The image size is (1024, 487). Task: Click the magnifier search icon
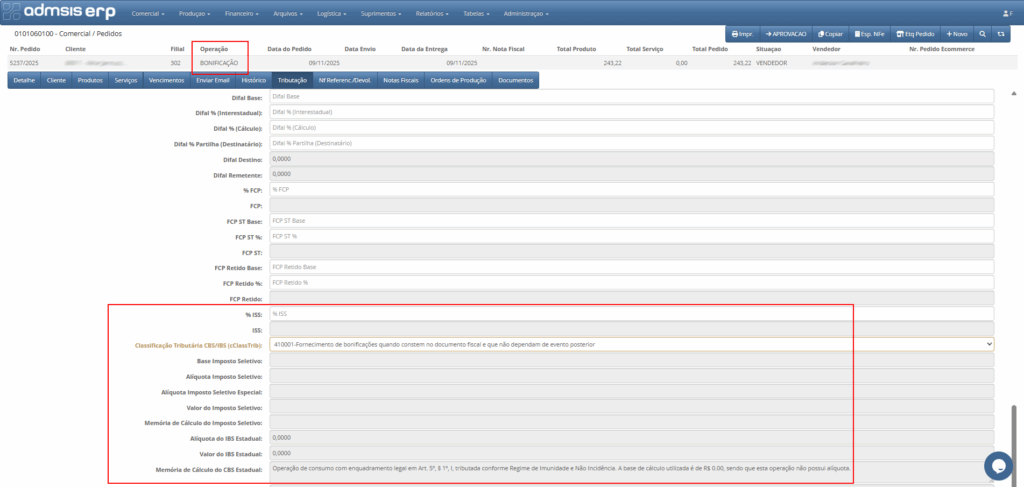[983, 33]
